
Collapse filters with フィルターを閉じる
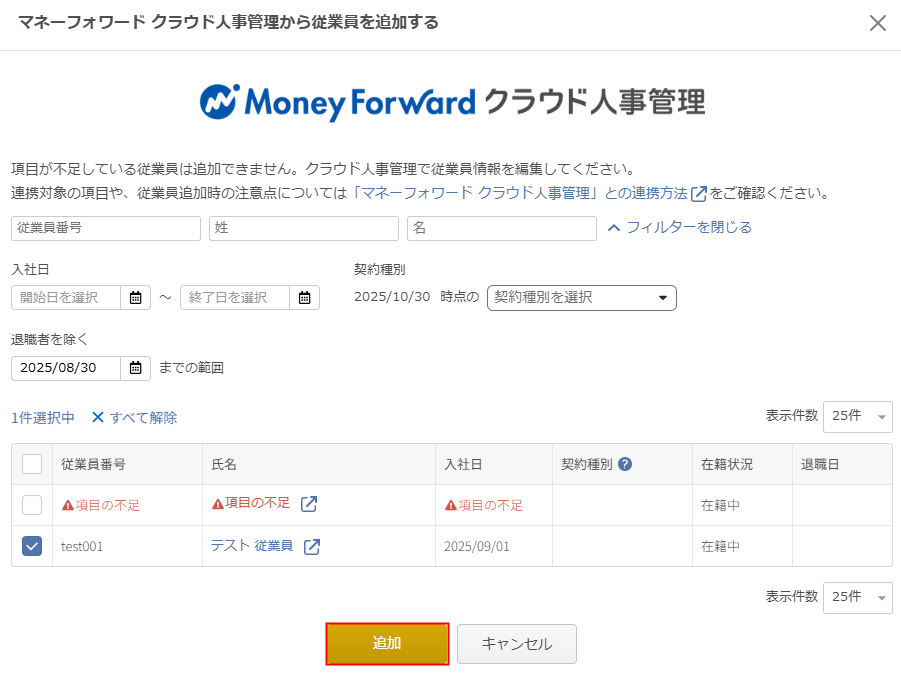pos(680,227)
